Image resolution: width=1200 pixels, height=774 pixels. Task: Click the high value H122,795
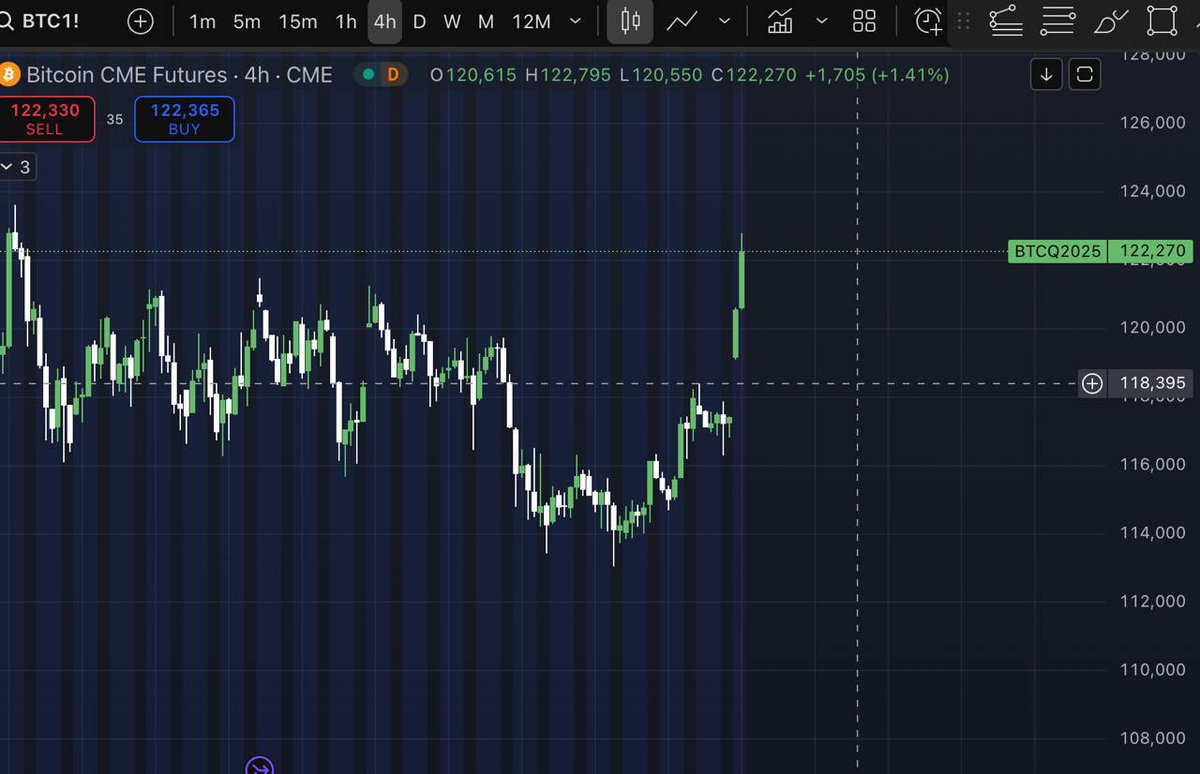[x=567, y=75]
